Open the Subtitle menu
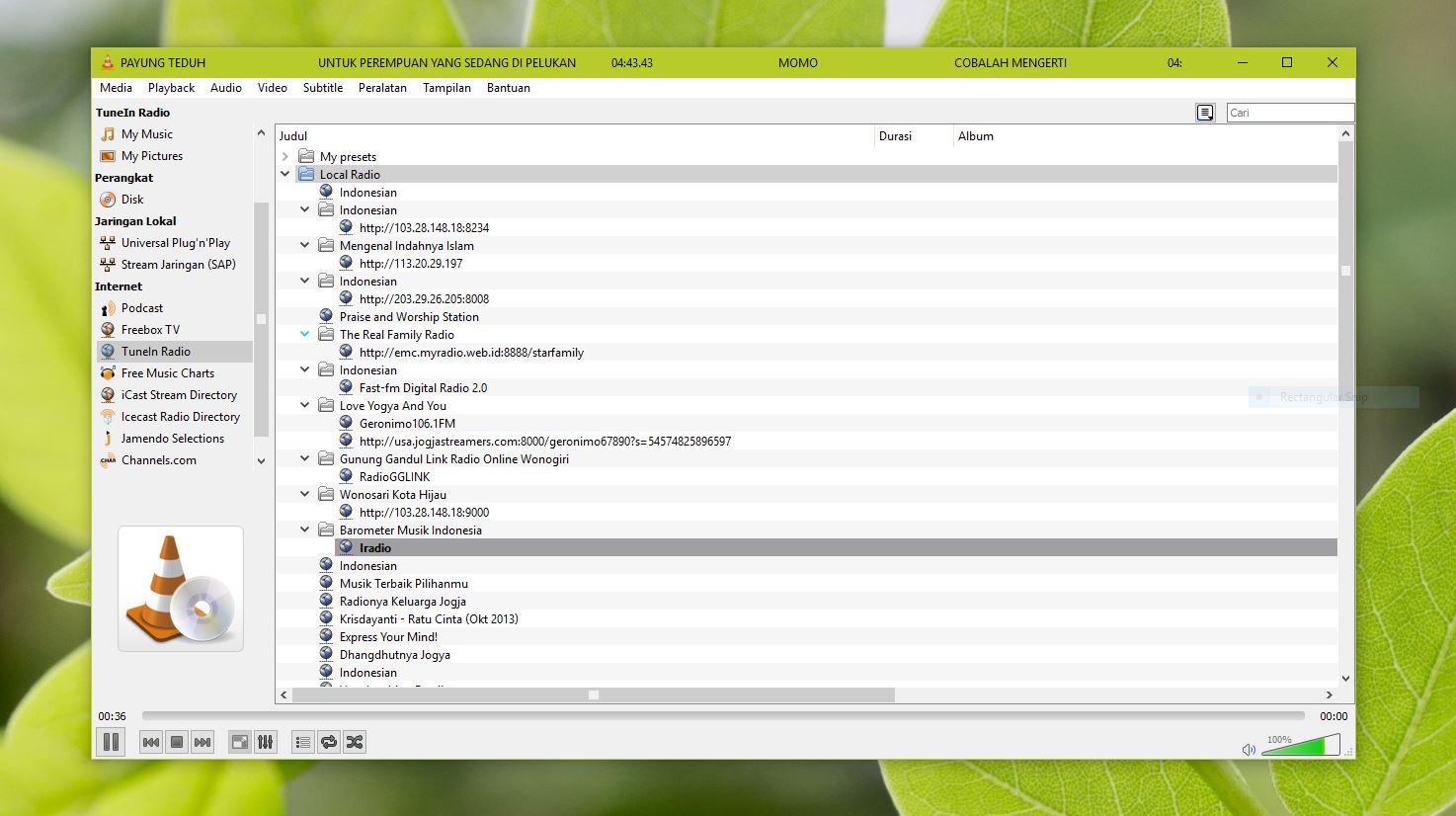The width and height of the screenshot is (1456, 816). tap(323, 88)
